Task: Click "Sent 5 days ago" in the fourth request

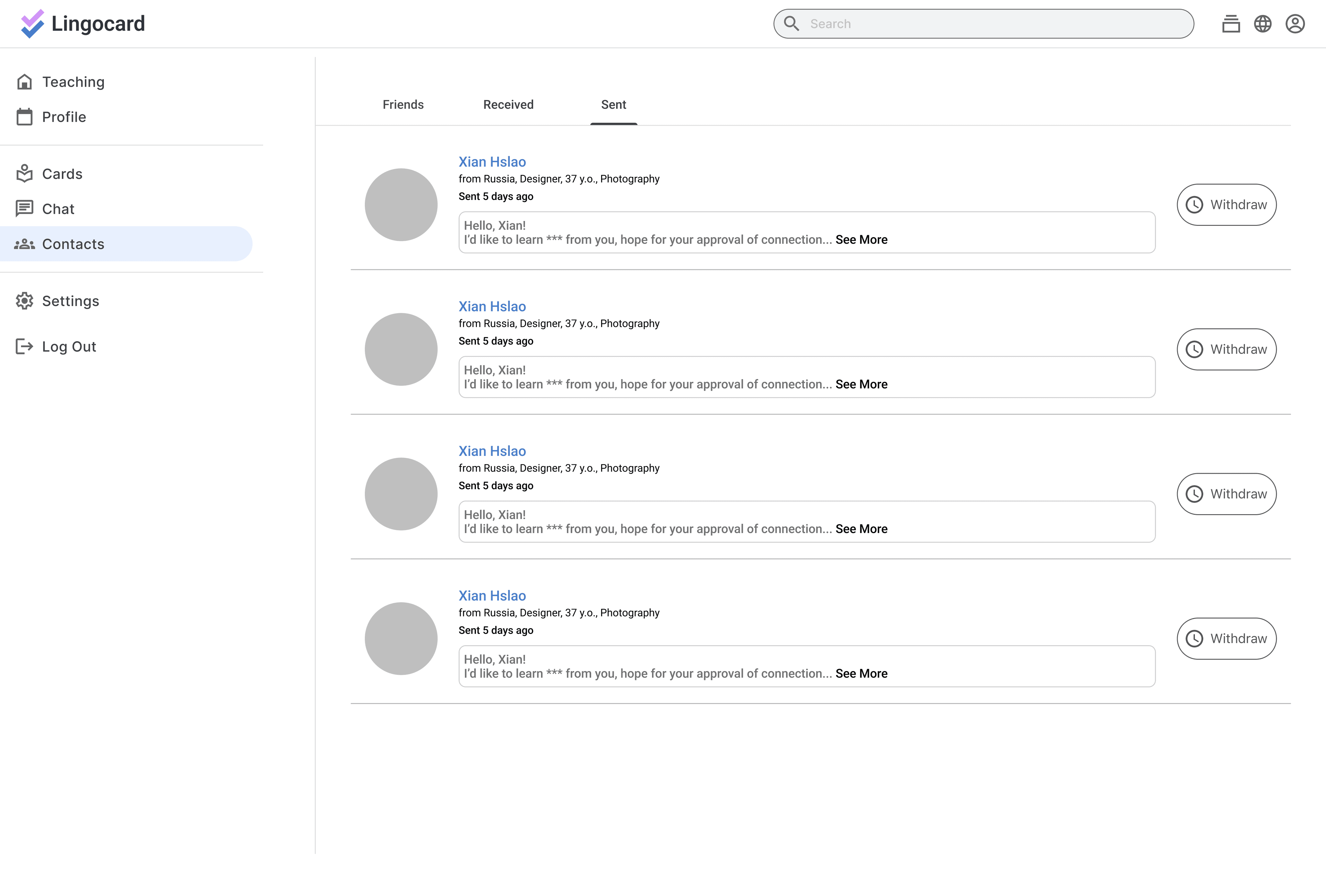Action: pyautogui.click(x=496, y=630)
